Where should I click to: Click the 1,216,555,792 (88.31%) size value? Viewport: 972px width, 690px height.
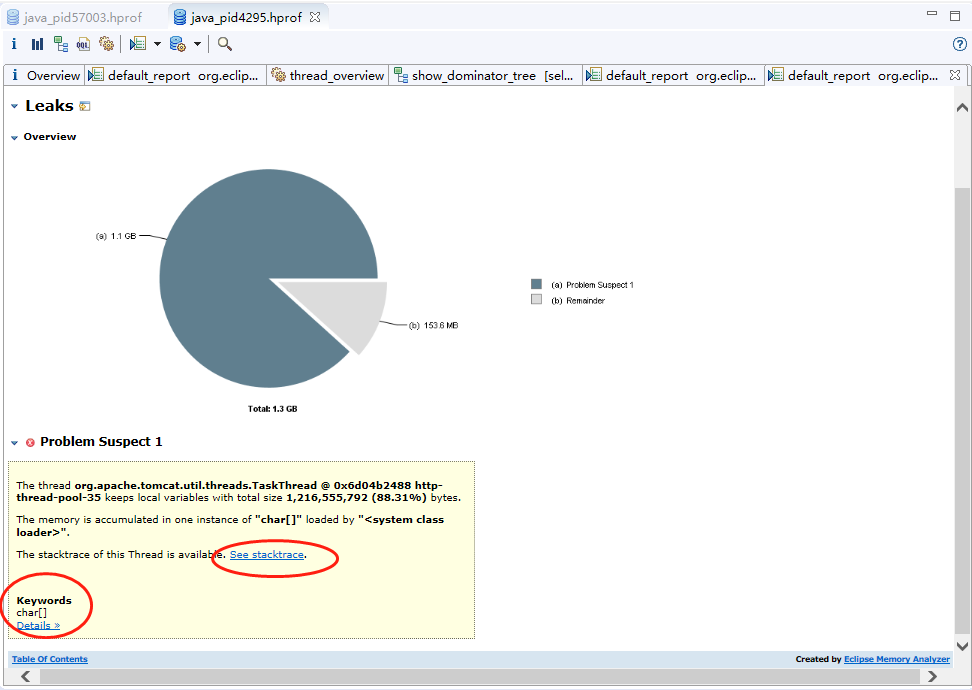tap(356, 497)
